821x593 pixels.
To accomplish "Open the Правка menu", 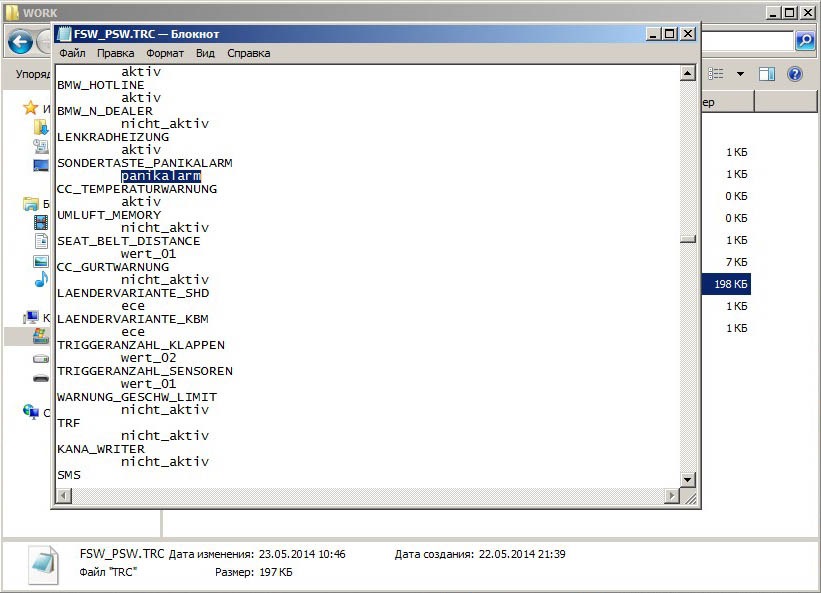I will (x=116, y=53).
